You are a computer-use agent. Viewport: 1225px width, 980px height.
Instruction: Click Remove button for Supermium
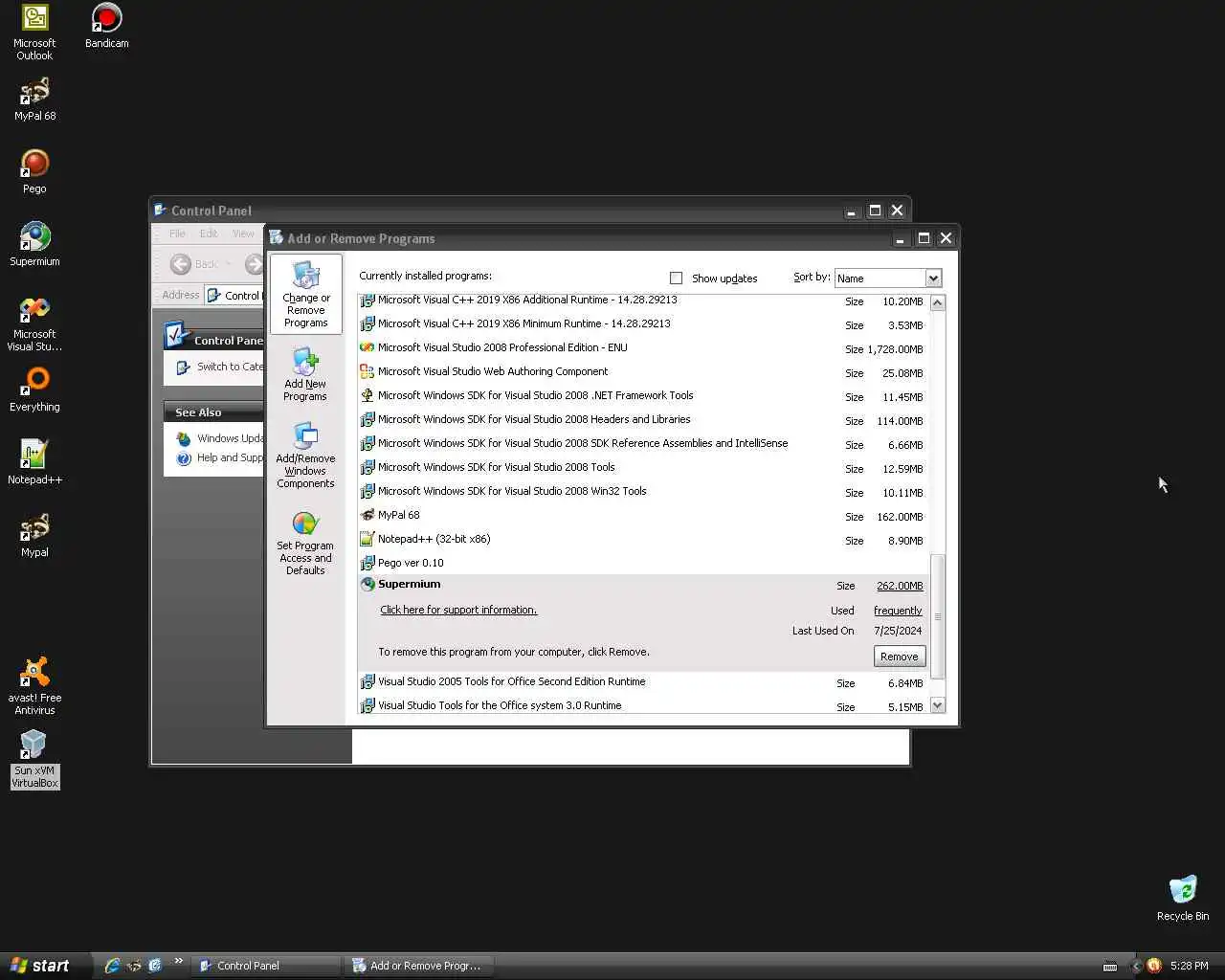pyautogui.click(x=900, y=657)
